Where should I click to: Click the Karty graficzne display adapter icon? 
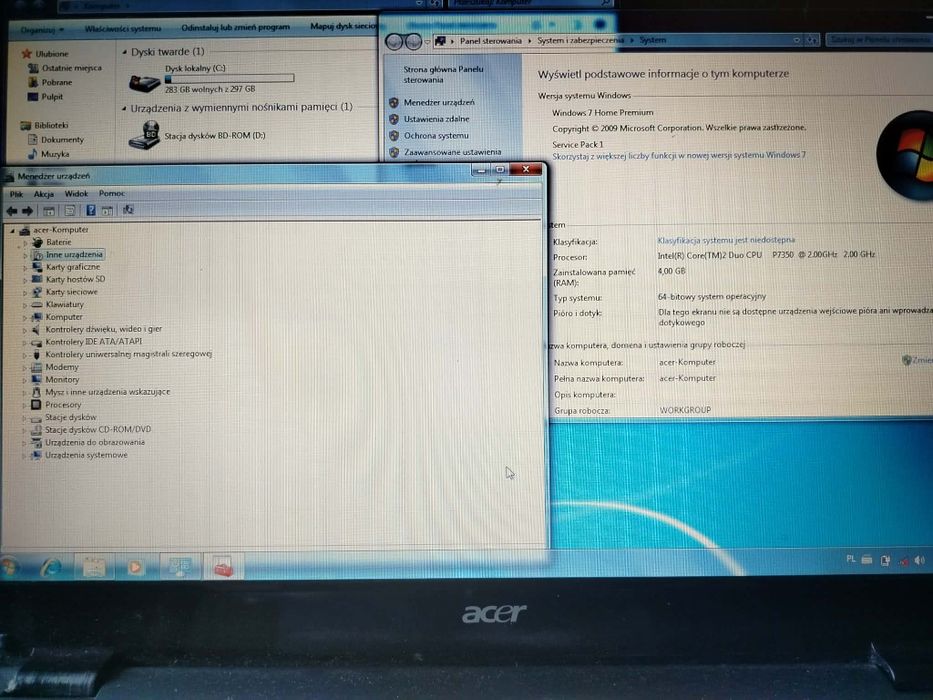click(x=37, y=267)
